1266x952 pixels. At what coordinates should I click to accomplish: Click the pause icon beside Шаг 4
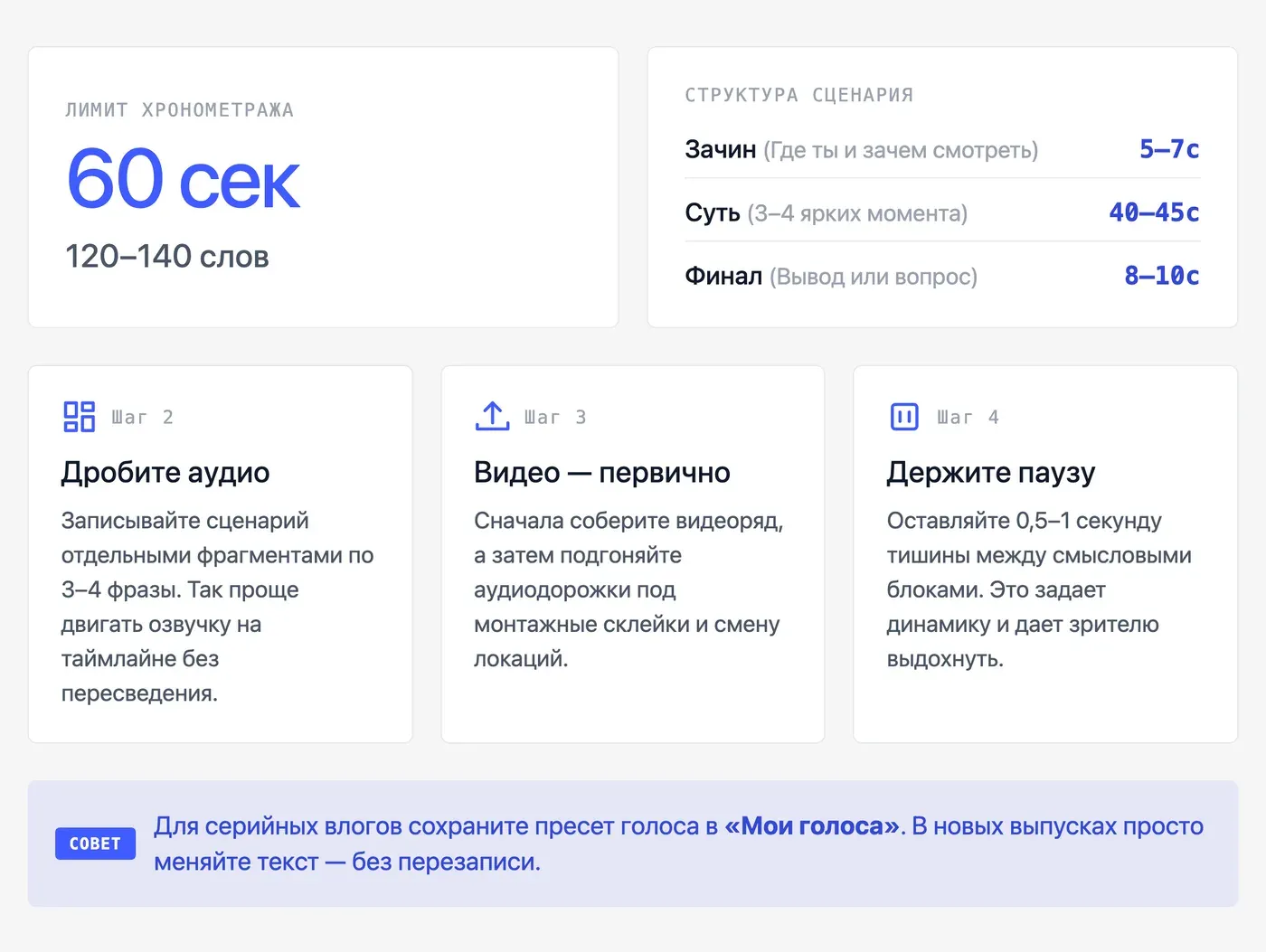[904, 417]
